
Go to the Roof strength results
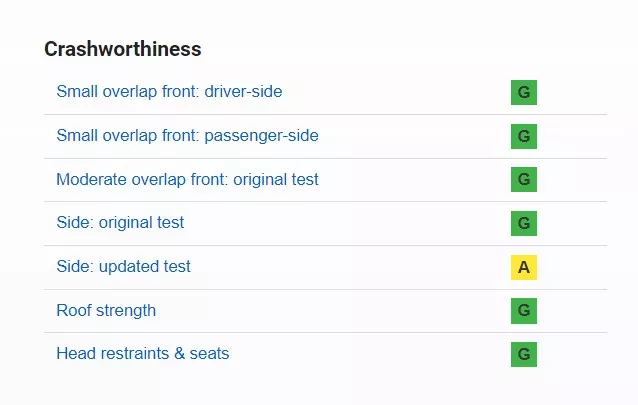pyautogui.click(x=106, y=310)
